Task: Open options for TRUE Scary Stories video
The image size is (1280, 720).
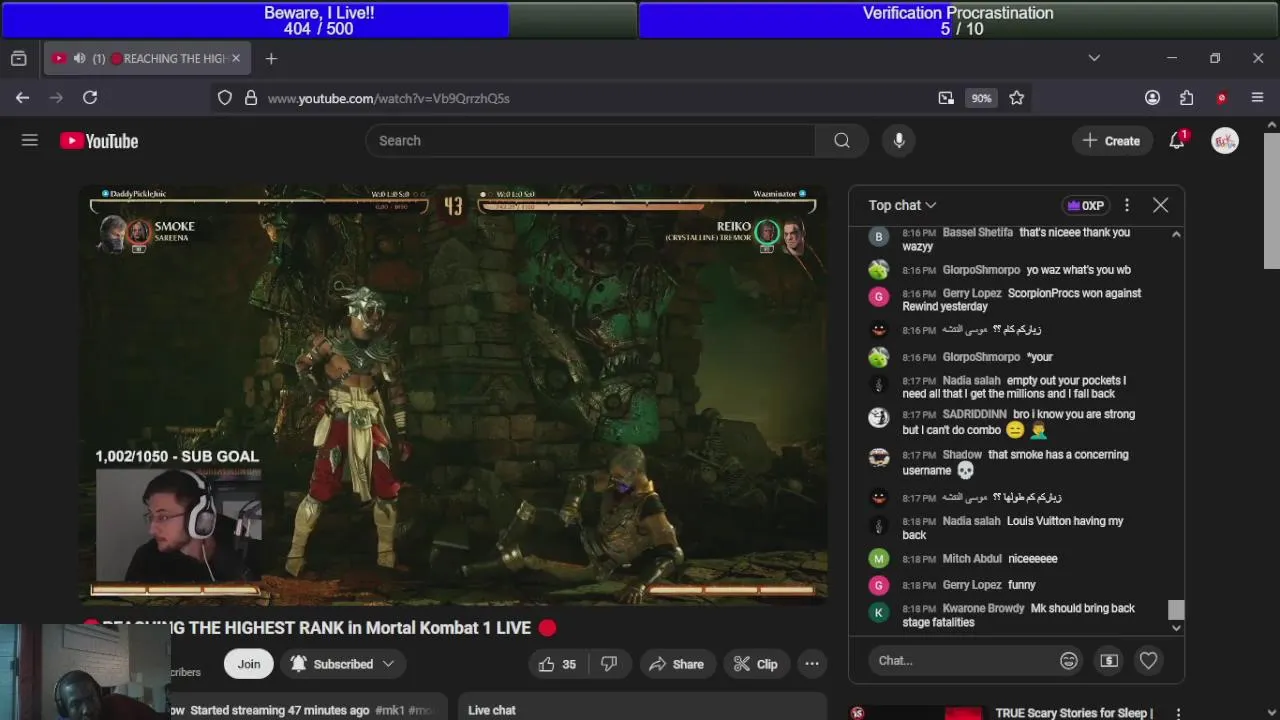Action: 1178,714
